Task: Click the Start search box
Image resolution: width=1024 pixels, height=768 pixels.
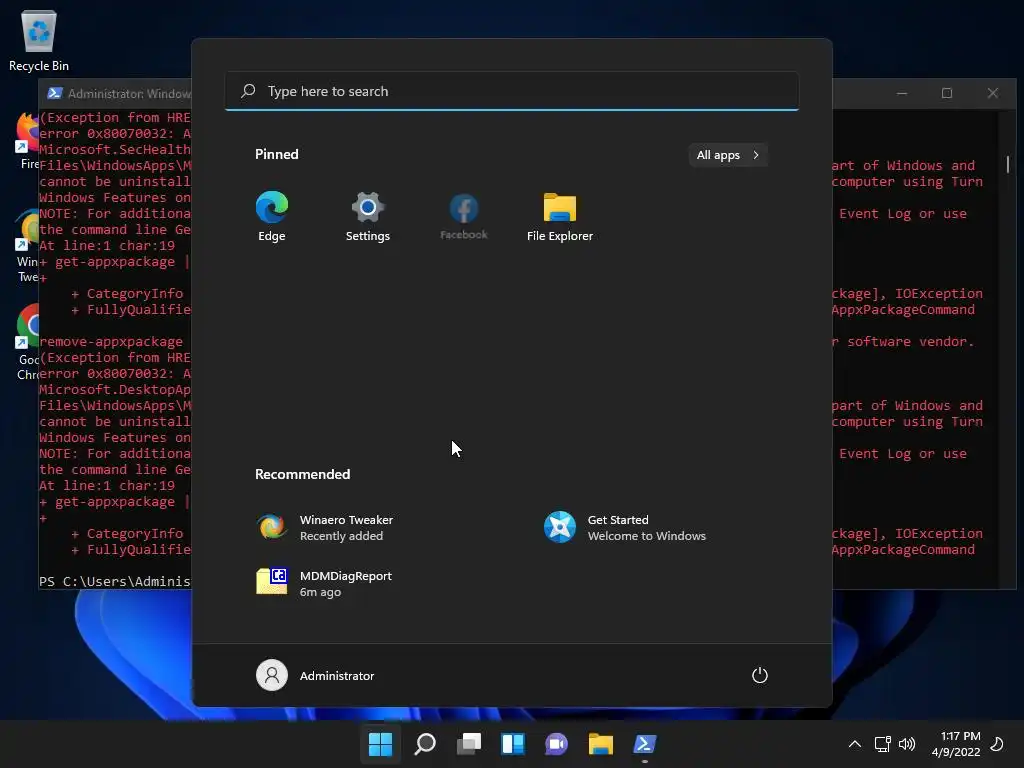Action: coord(512,91)
